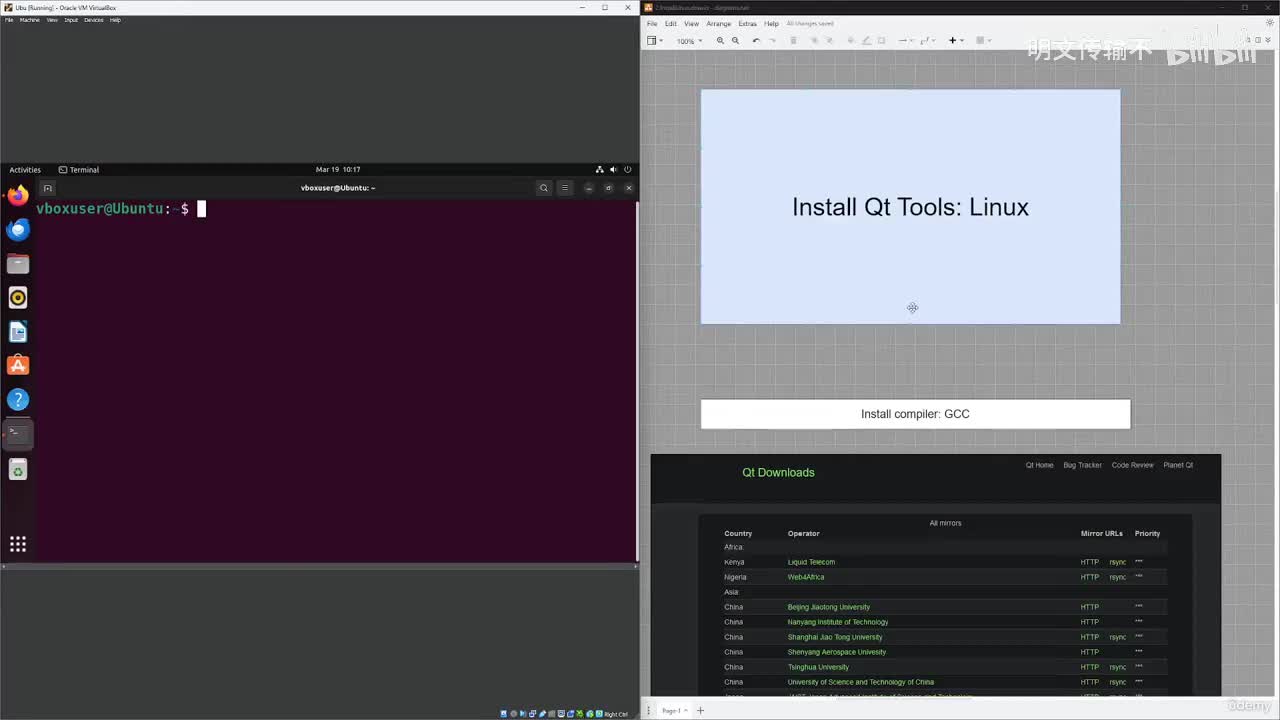
Task: Click the Bug Tracker link
Action: [x=1082, y=465]
